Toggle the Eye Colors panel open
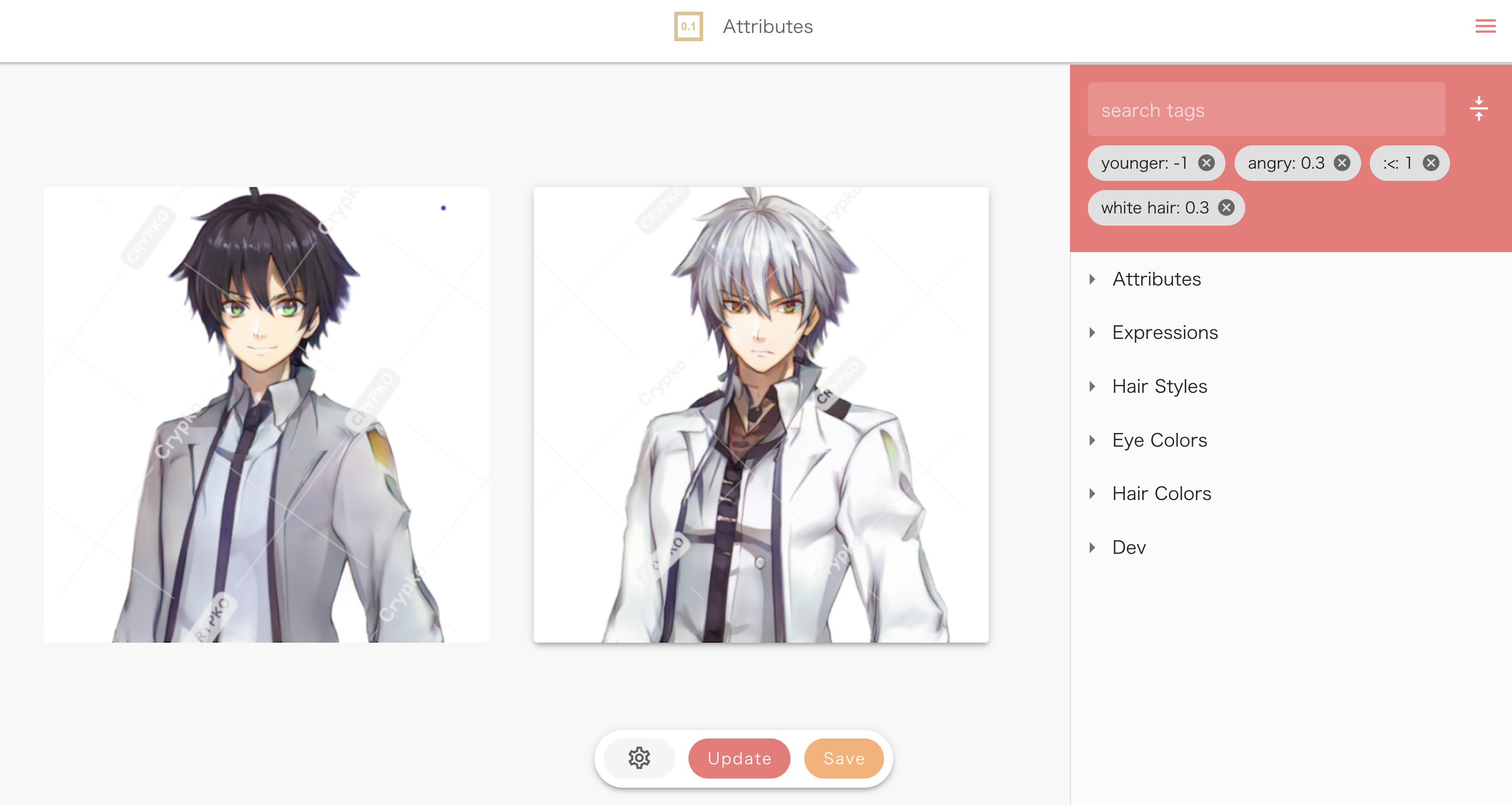The width and height of the screenshot is (1512, 805). point(1159,439)
